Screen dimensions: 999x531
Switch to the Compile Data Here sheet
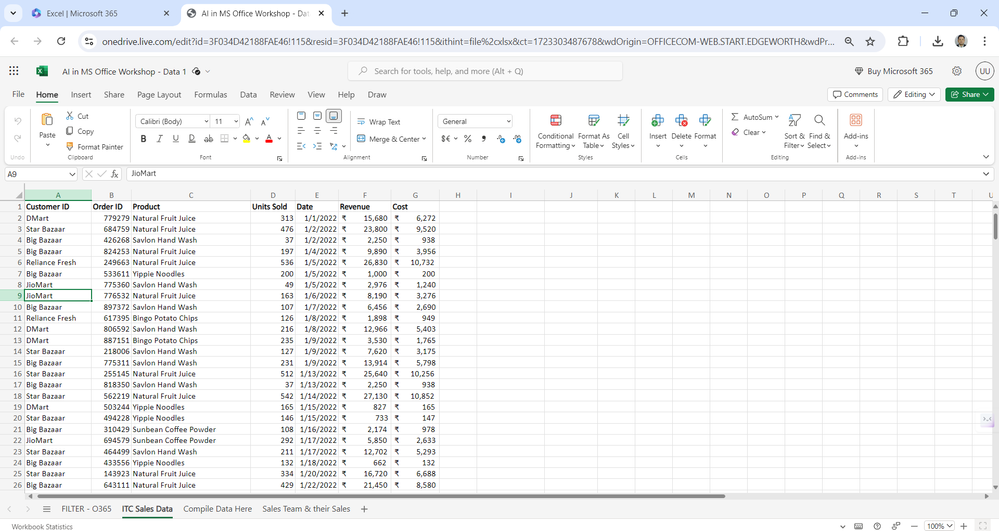[x=217, y=509]
